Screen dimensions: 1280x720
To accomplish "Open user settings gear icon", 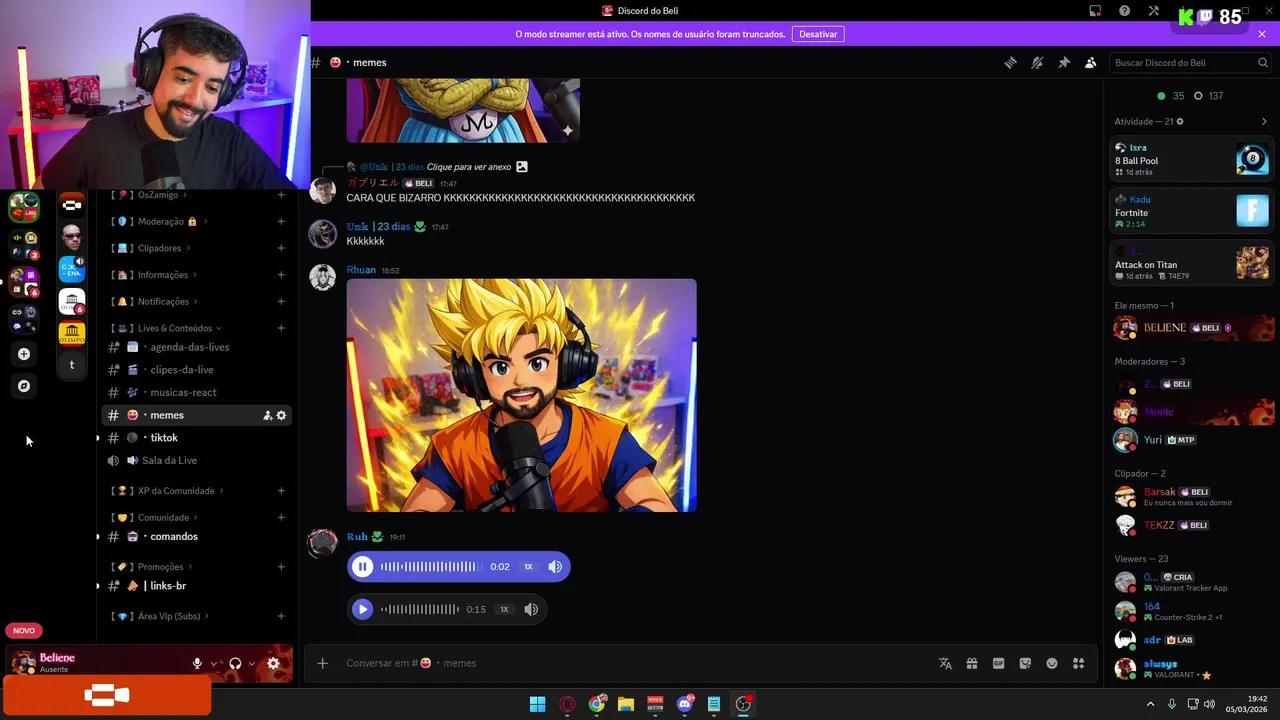I will pyautogui.click(x=273, y=663).
